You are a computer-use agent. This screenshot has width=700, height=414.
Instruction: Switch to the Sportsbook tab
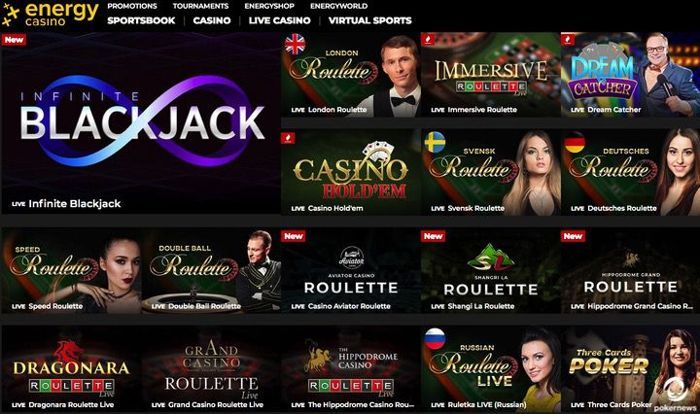(141, 21)
